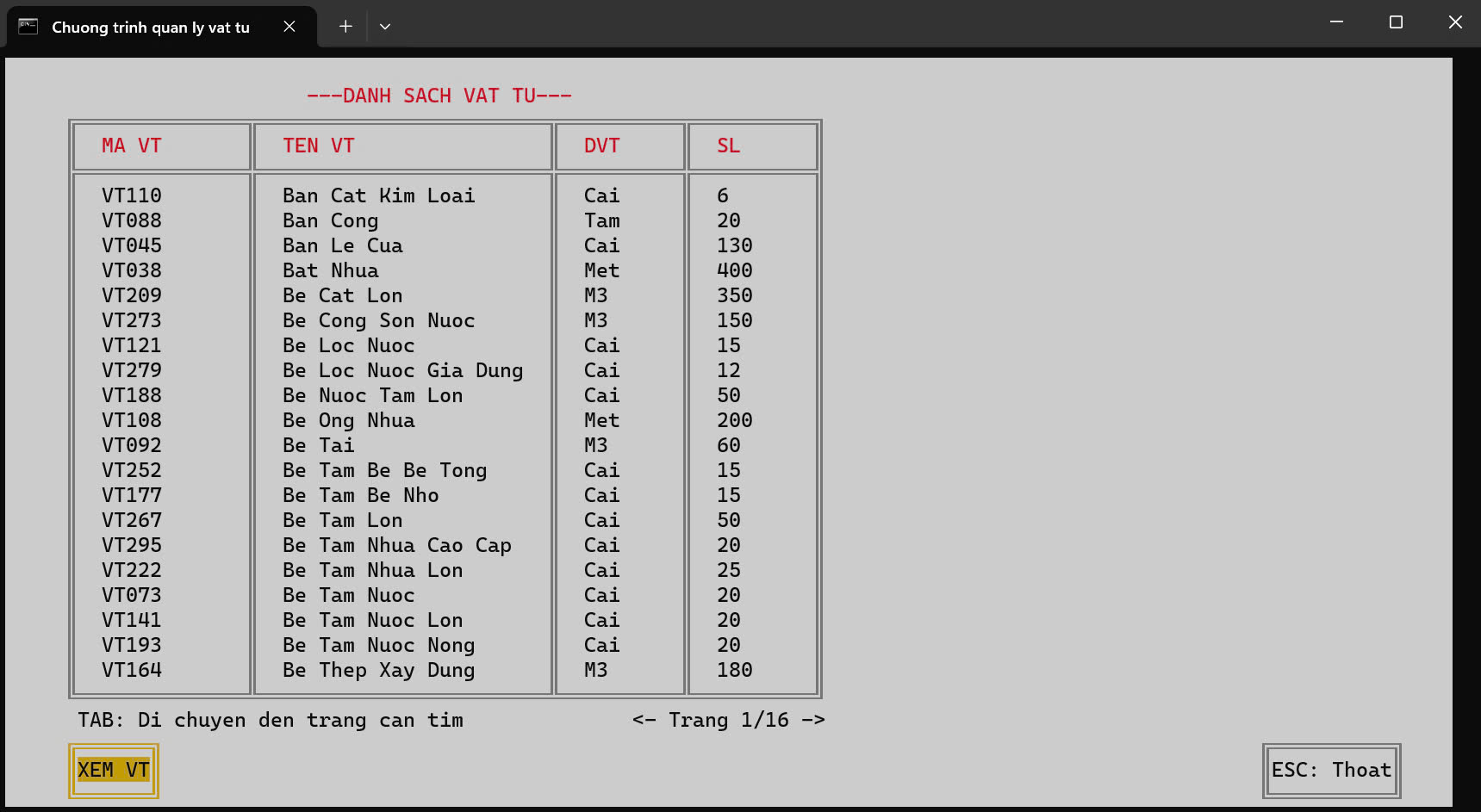The height and width of the screenshot is (812, 1481).
Task: Click item name Ban Le Cua
Action: pyautogui.click(x=343, y=246)
